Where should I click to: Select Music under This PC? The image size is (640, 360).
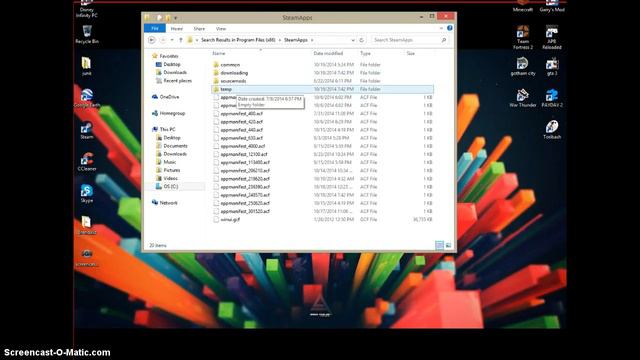[169, 162]
